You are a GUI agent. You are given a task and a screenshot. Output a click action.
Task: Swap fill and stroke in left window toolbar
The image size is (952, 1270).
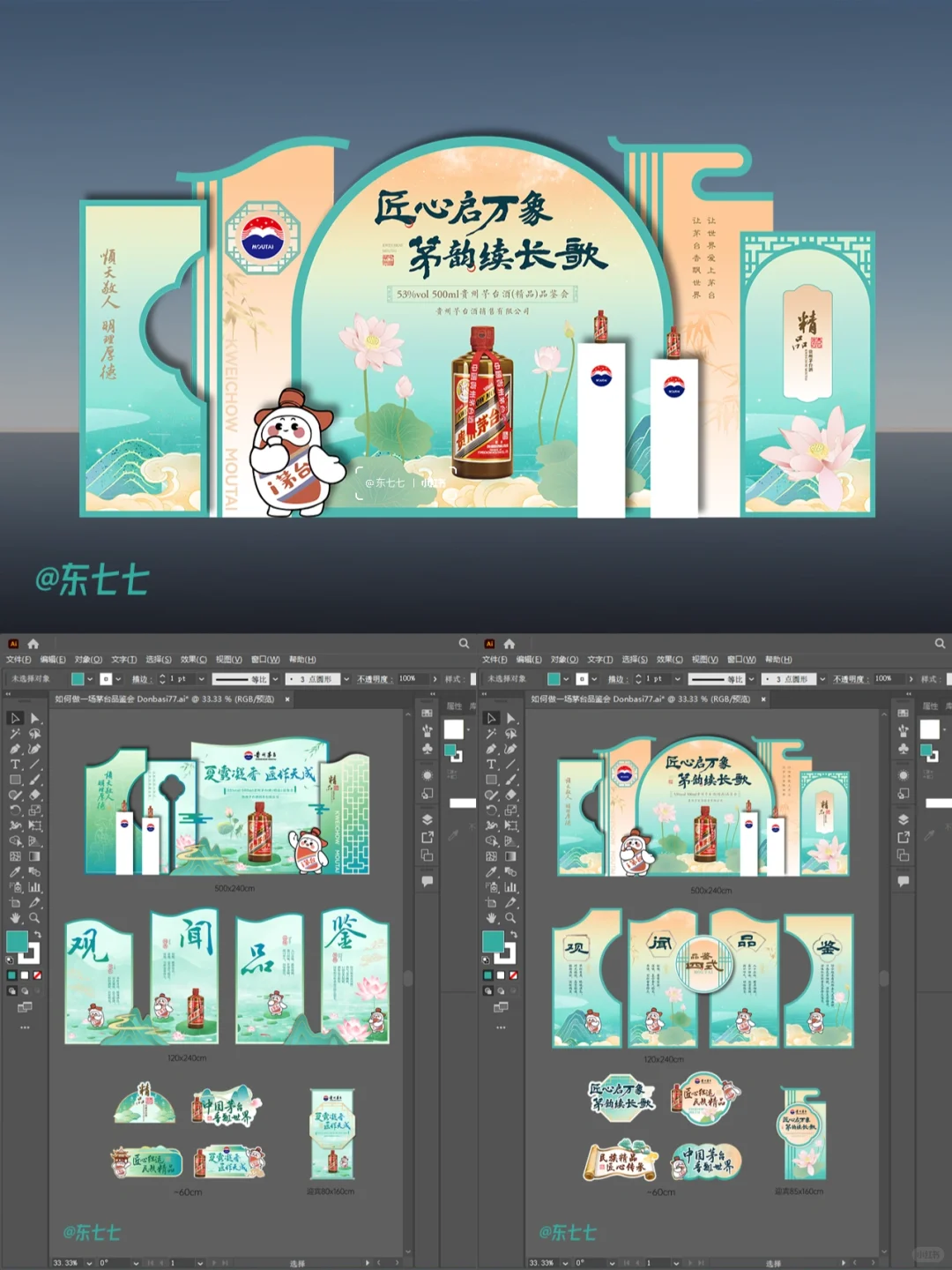(x=37, y=936)
